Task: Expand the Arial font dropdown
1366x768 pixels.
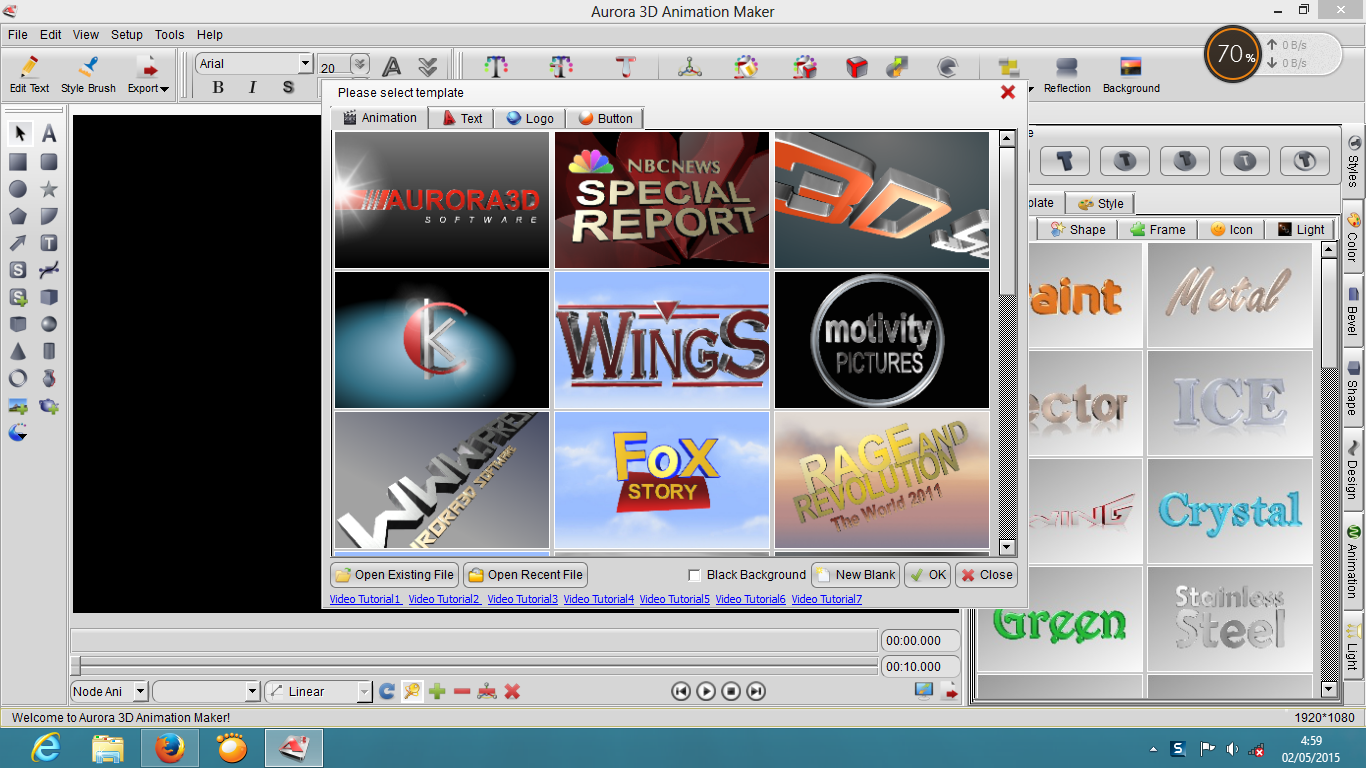Action: (306, 63)
